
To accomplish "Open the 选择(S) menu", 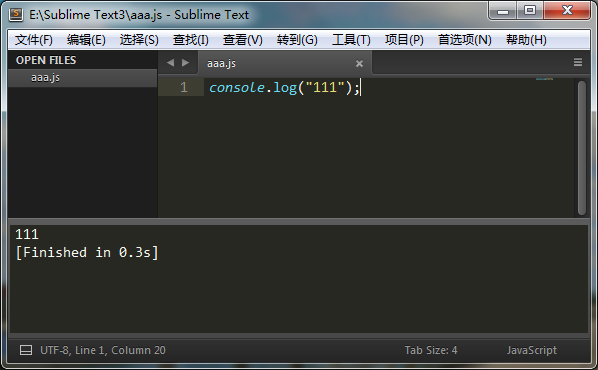I will click(139, 40).
